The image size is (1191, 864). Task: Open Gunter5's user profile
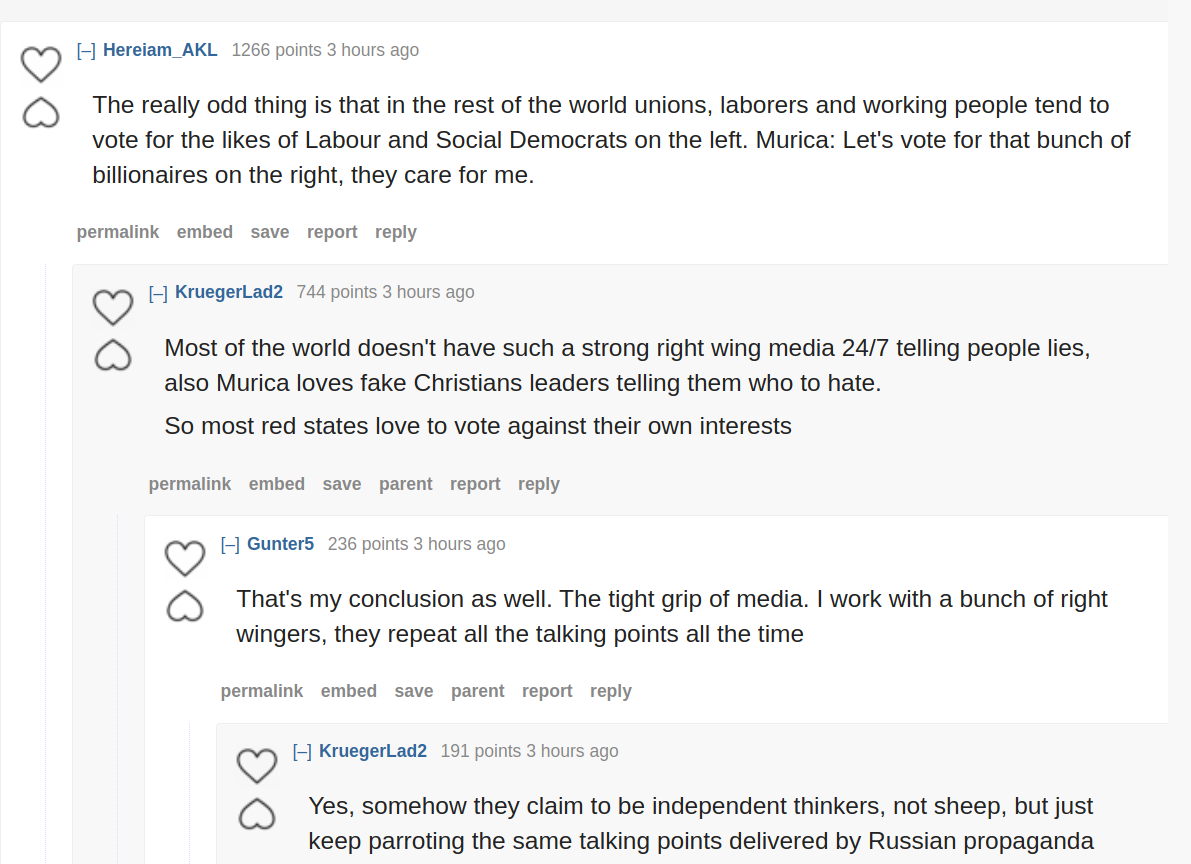coord(280,544)
